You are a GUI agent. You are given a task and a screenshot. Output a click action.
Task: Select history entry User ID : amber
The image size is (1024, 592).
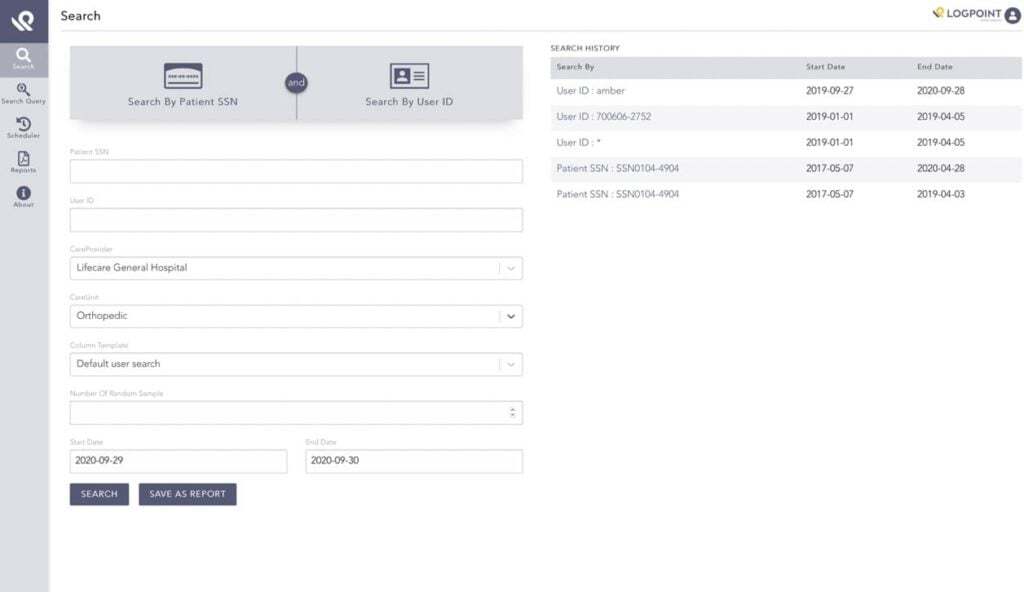point(591,91)
